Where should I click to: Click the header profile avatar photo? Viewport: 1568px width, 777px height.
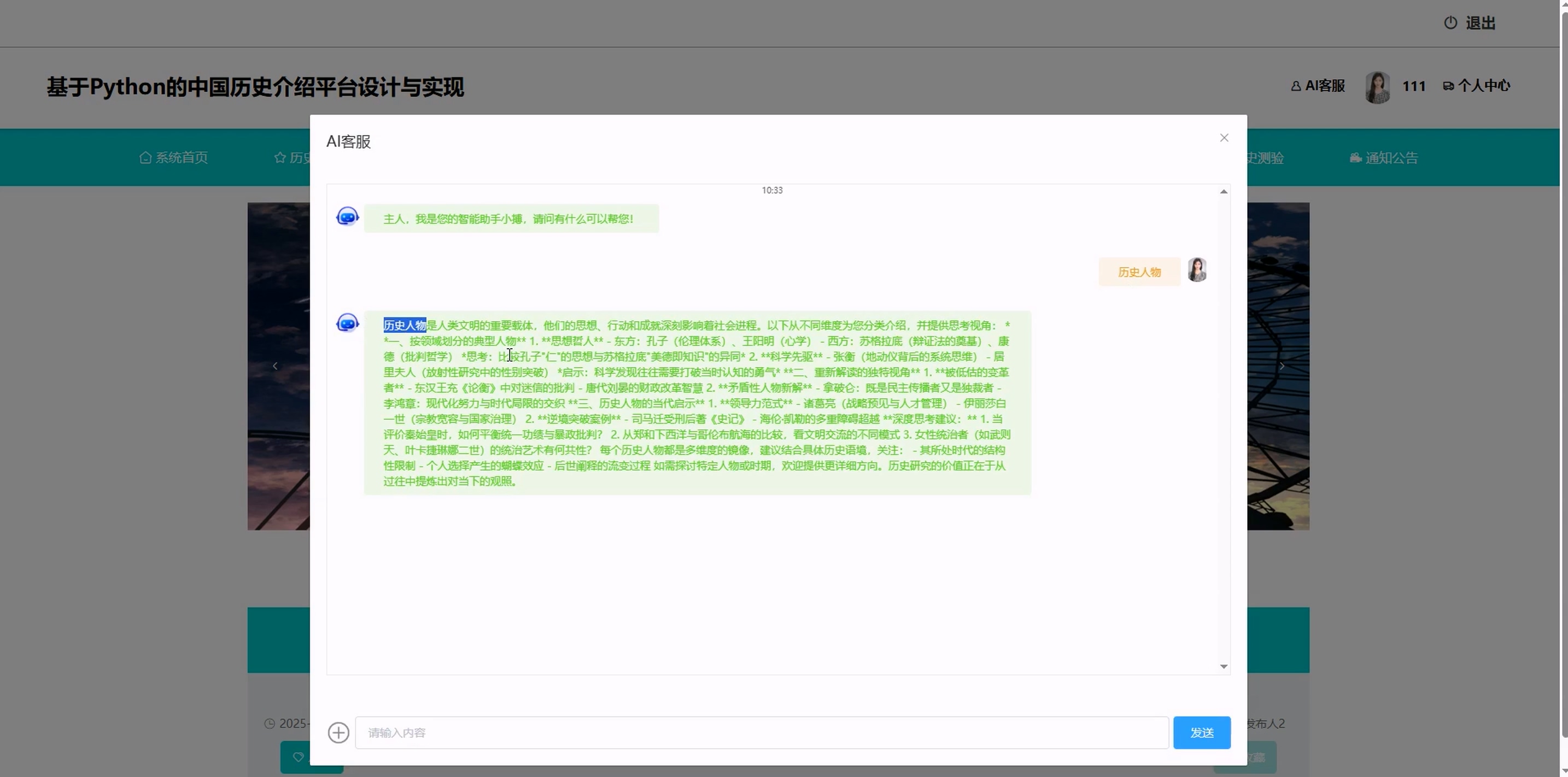click(x=1378, y=87)
